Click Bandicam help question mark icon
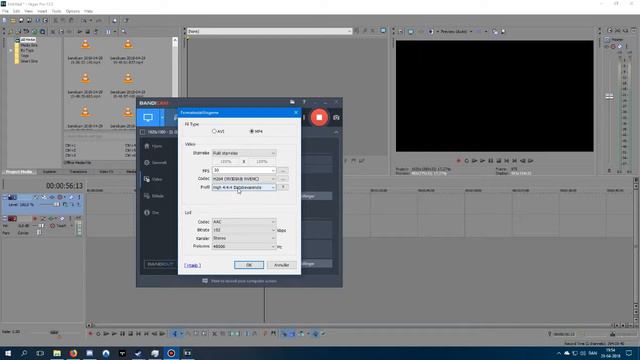This screenshot has height=360, width=640. click(x=304, y=102)
